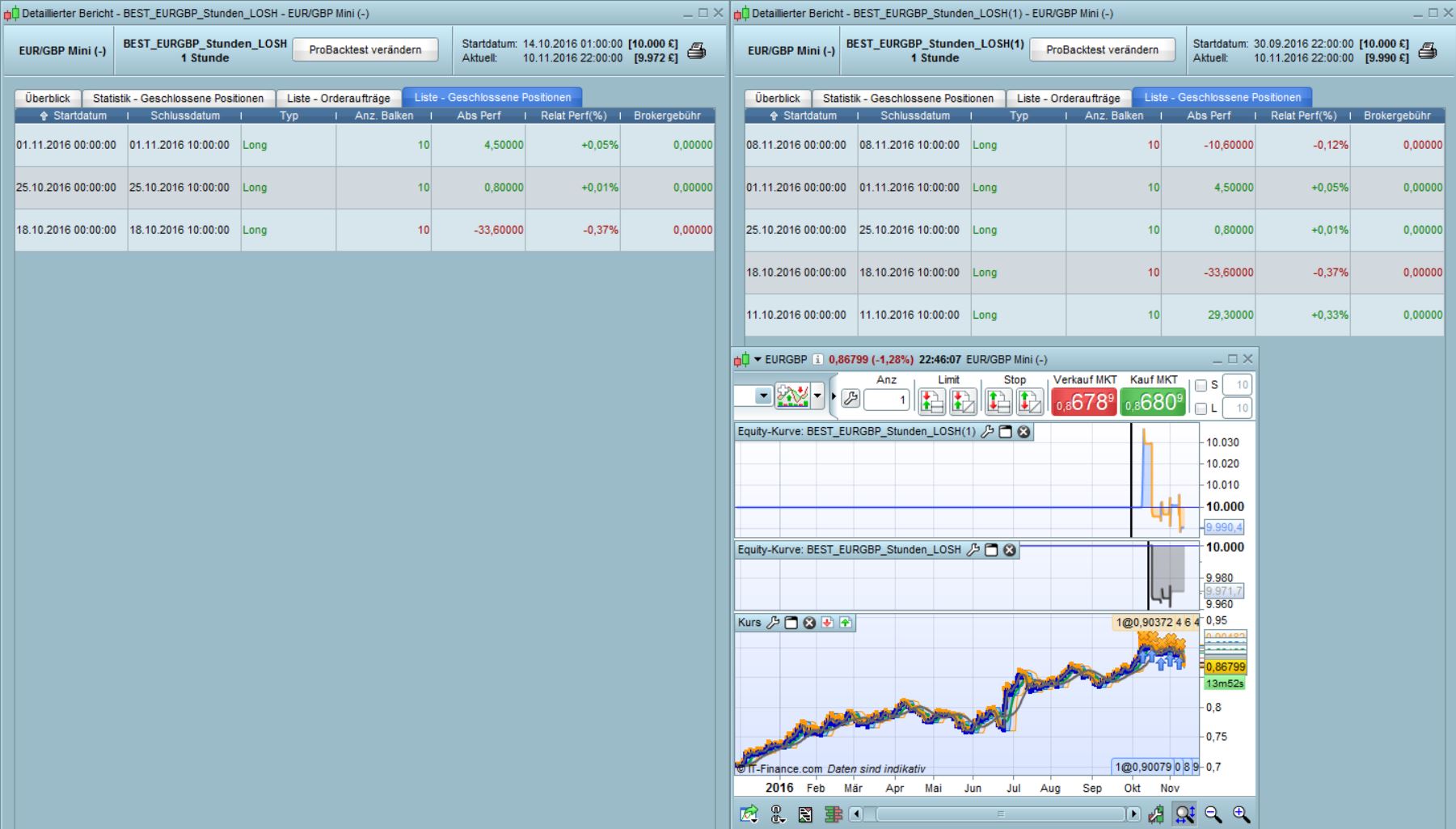Toggle the auto-zoom magnifier with arrows
This screenshot has width=1456, height=829.
[1185, 814]
